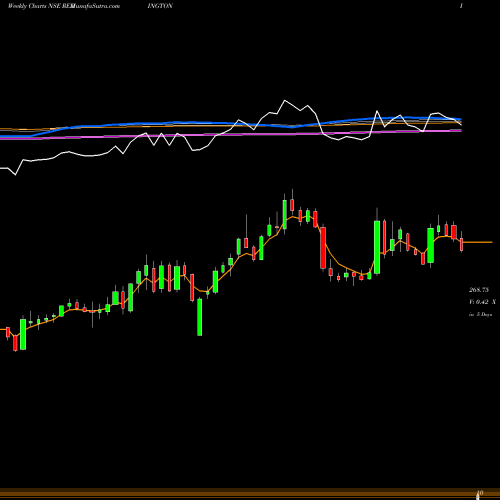Click the white indicator line at its peak
Screen dimensions: 500x500
285,101
